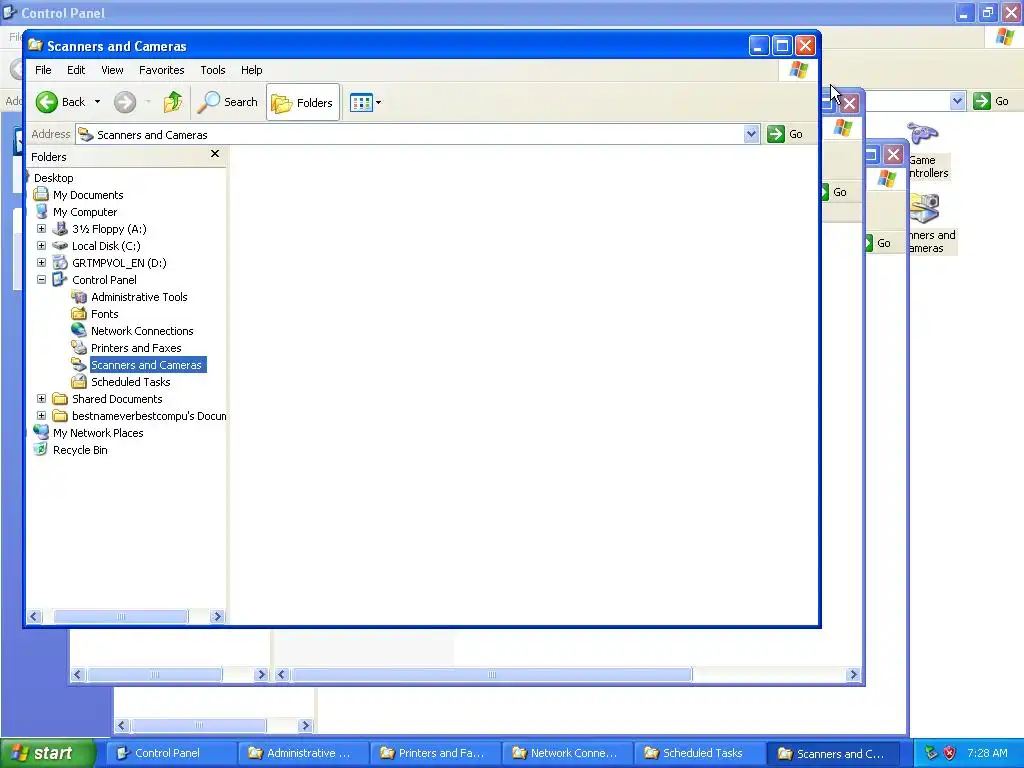
Task: Select Desktop in folder tree
Action: coord(54,178)
